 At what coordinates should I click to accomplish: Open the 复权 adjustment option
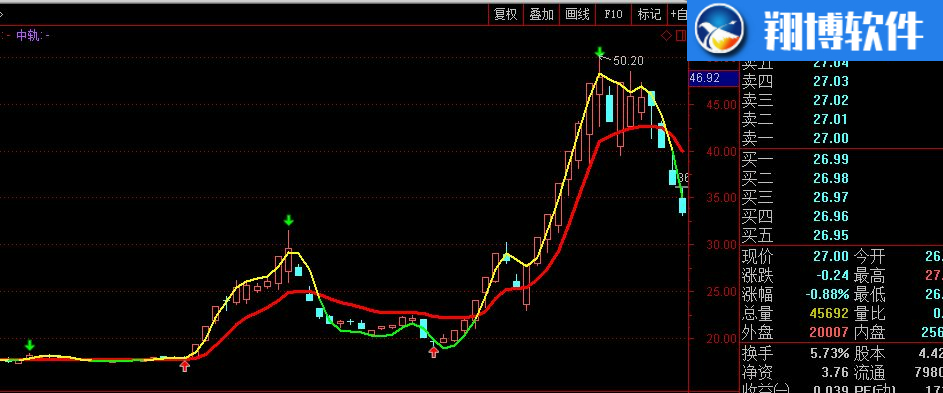(506, 14)
